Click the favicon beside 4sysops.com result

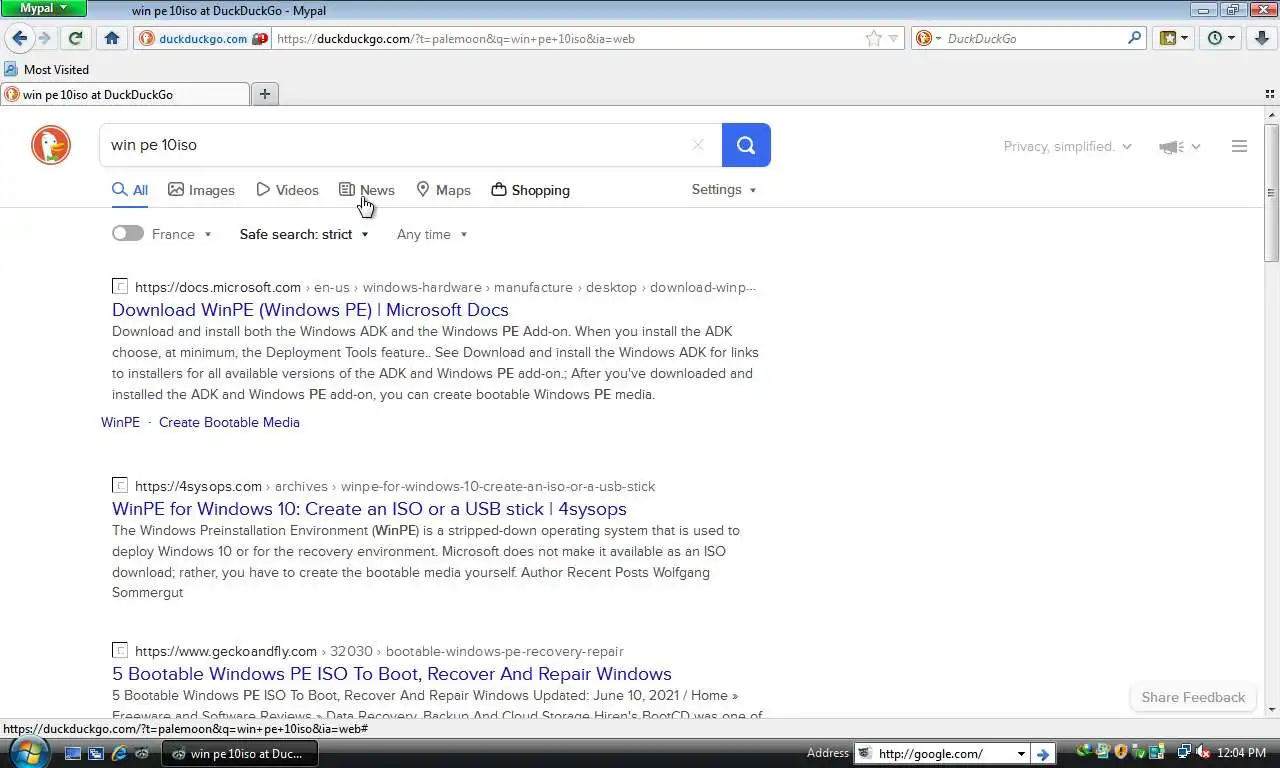coord(120,486)
